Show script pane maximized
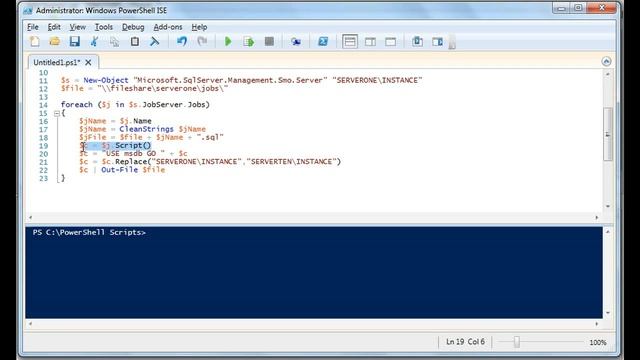 click(391, 42)
